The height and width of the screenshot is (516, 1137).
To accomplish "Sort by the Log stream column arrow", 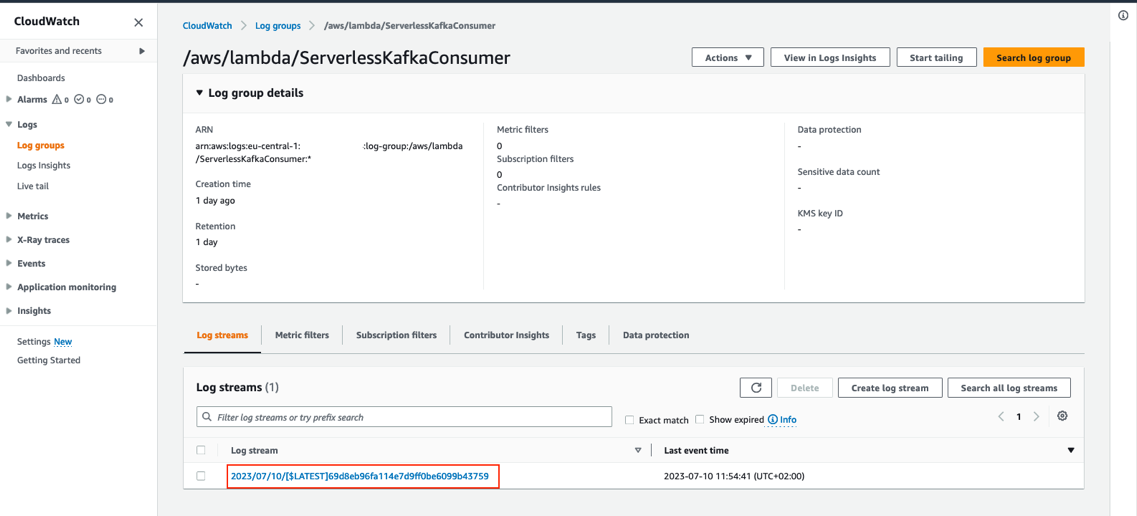I will (x=638, y=450).
